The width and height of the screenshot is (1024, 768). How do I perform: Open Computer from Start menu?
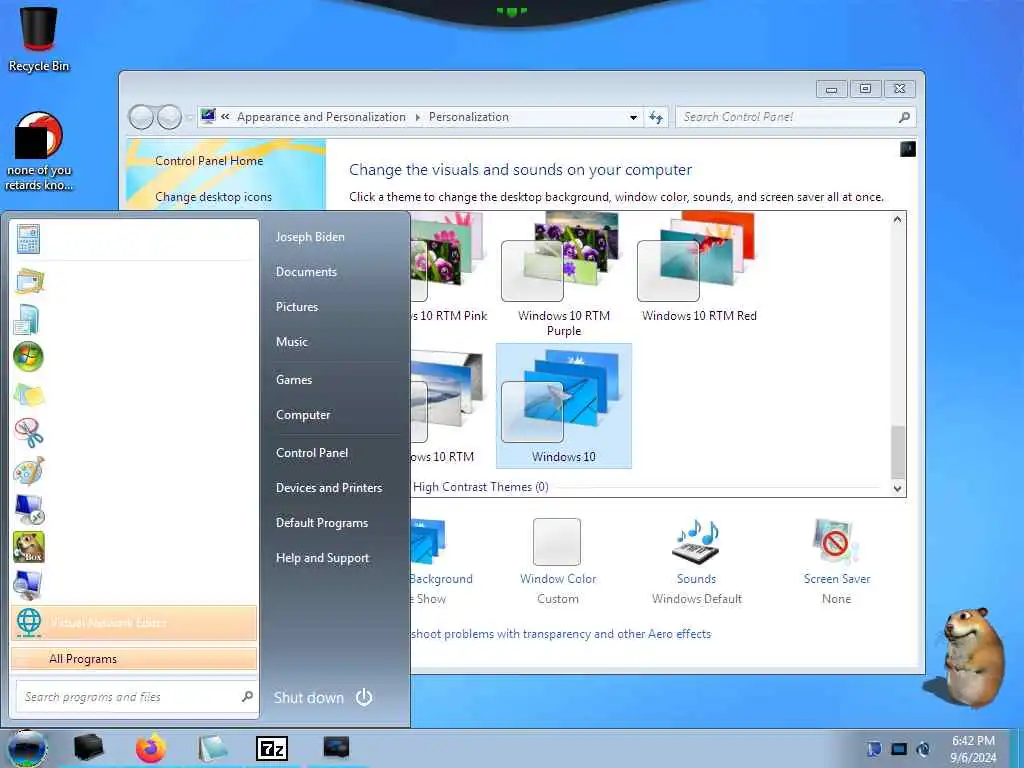303,415
